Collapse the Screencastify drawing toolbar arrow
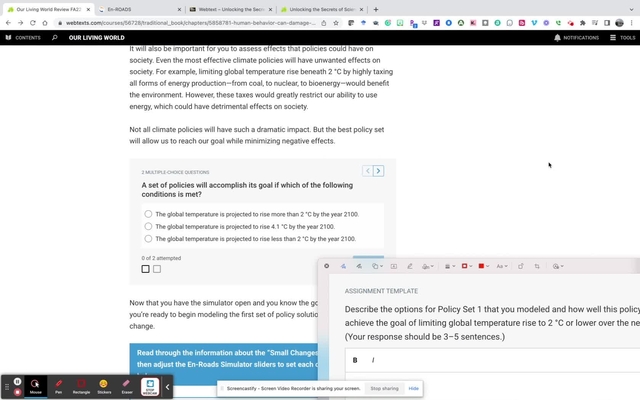This screenshot has width=640, height=400. coord(168,386)
